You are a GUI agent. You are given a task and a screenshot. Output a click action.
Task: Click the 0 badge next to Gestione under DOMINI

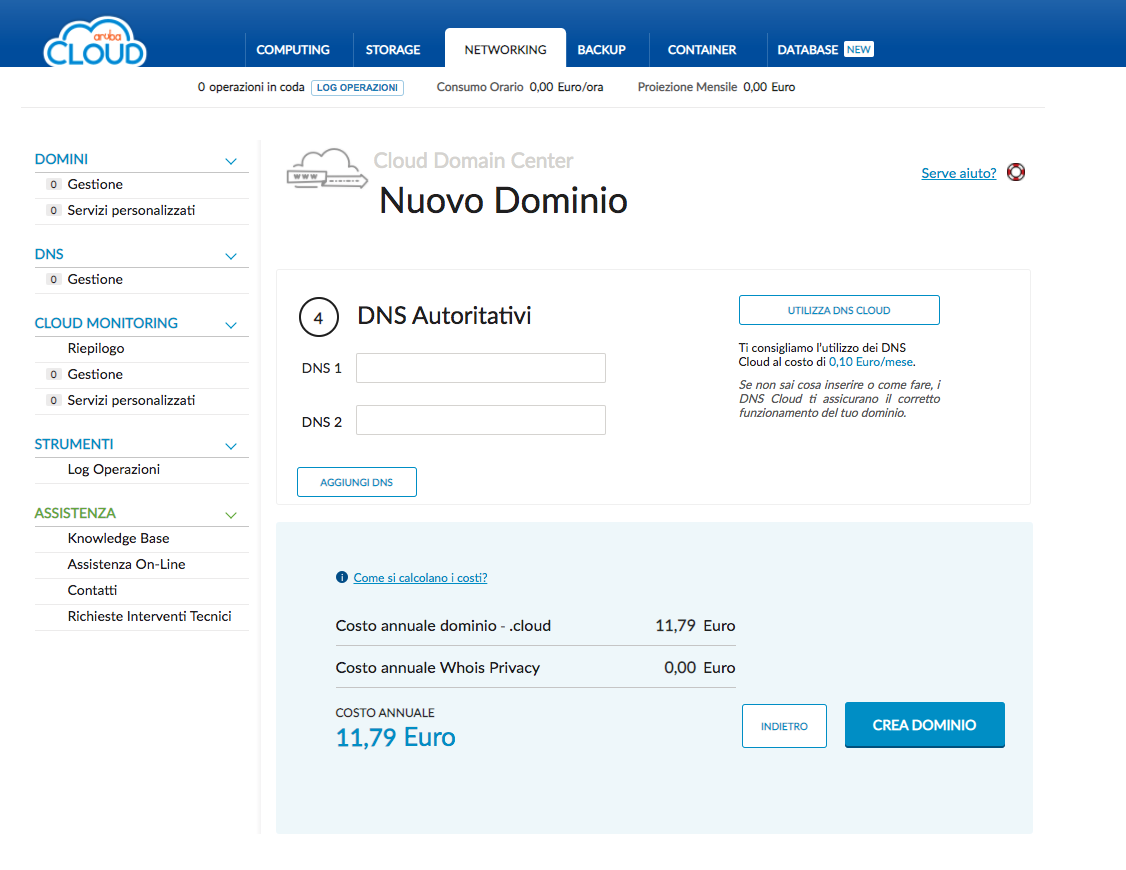[x=52, y=184]
